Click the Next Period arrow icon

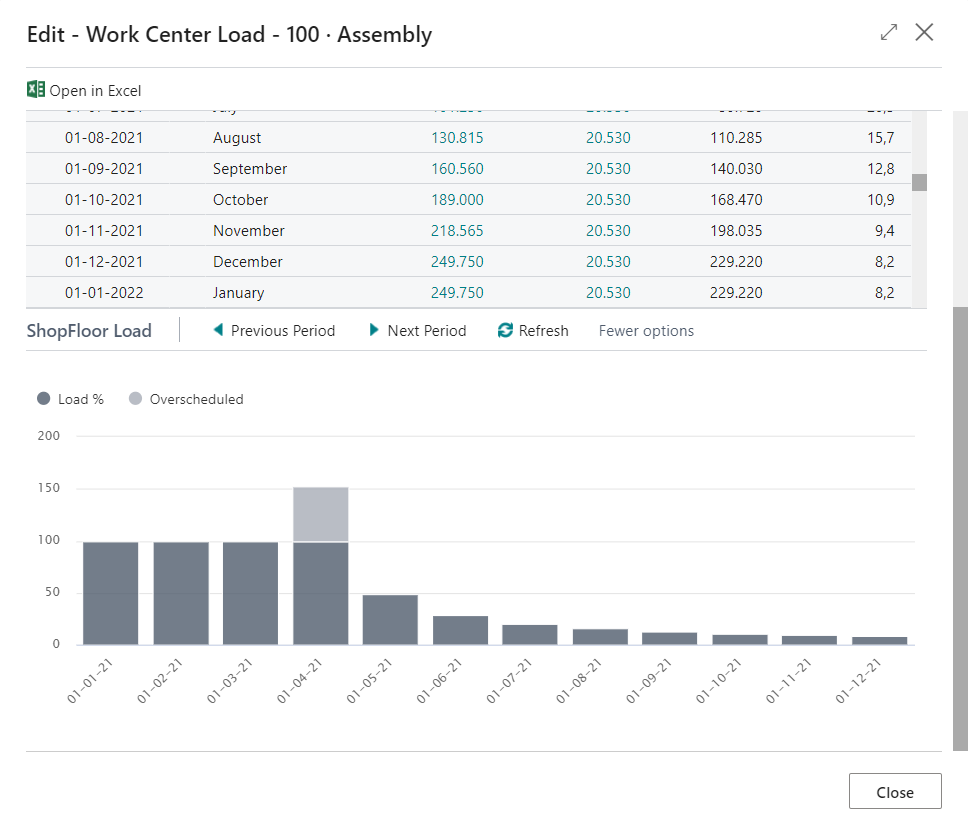pos(374,330)
